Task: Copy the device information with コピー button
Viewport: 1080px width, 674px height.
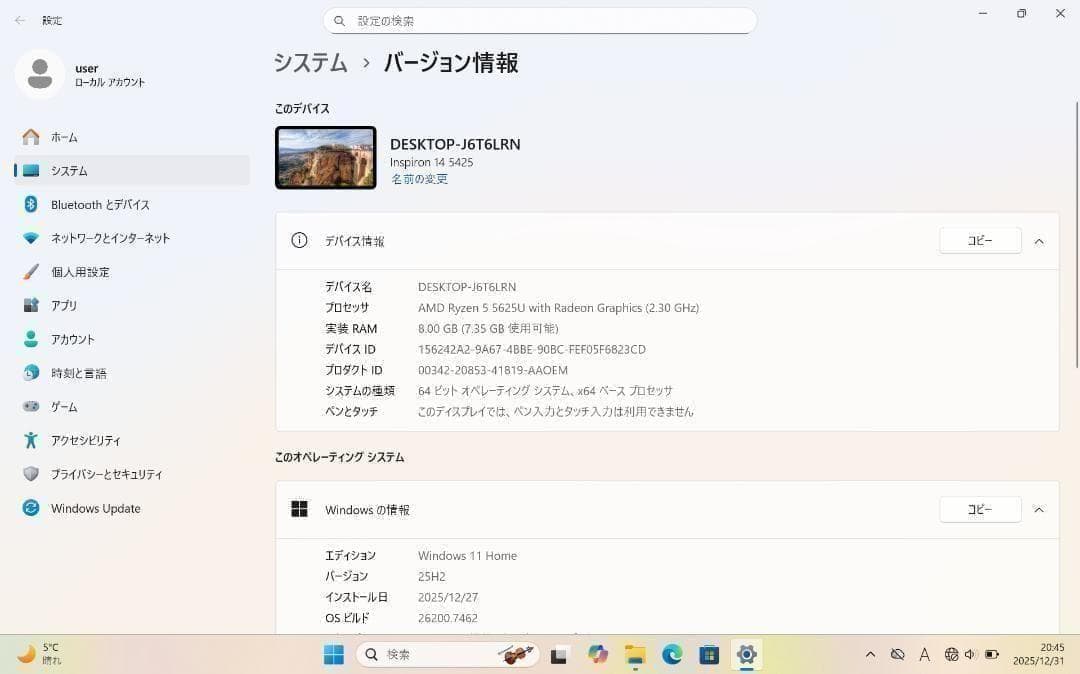Action: 979,240
